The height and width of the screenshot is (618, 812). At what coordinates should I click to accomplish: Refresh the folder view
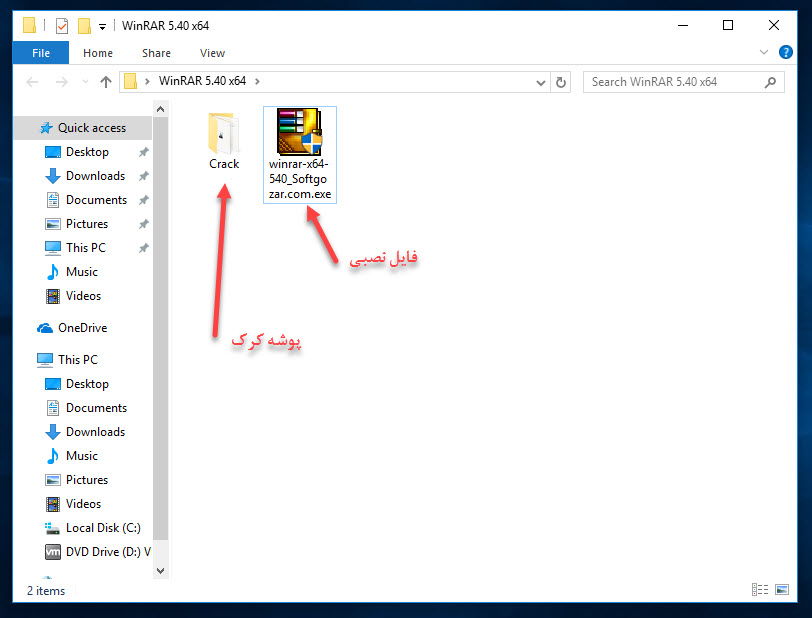tap(560, 82)
